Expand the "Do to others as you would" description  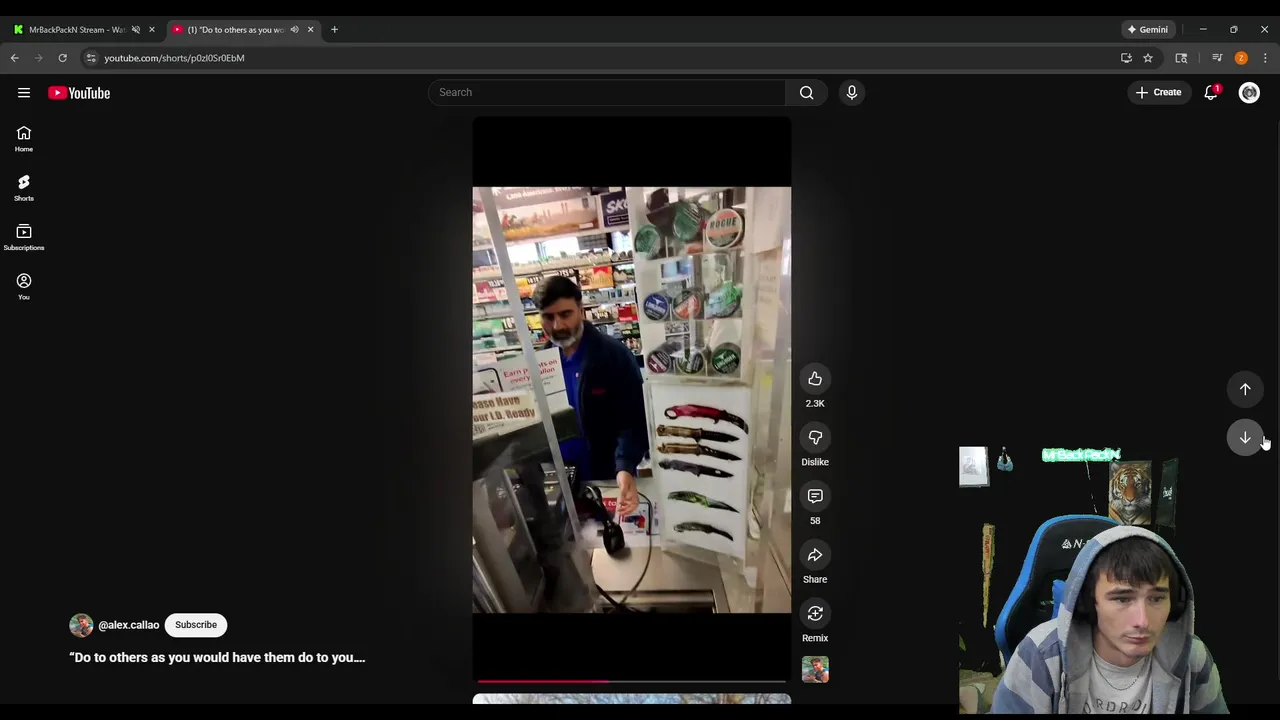point(217,658)
